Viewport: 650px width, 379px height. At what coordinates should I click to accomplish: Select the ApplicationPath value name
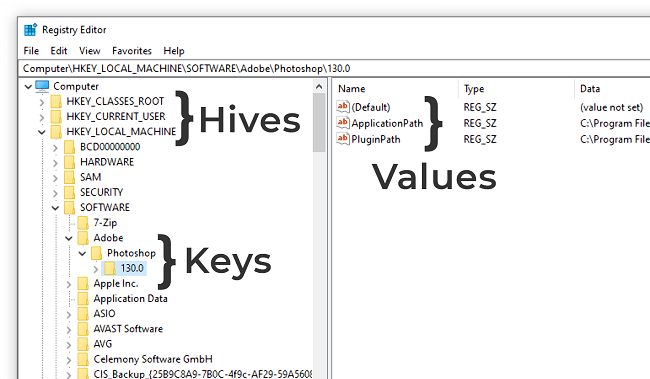387,123
